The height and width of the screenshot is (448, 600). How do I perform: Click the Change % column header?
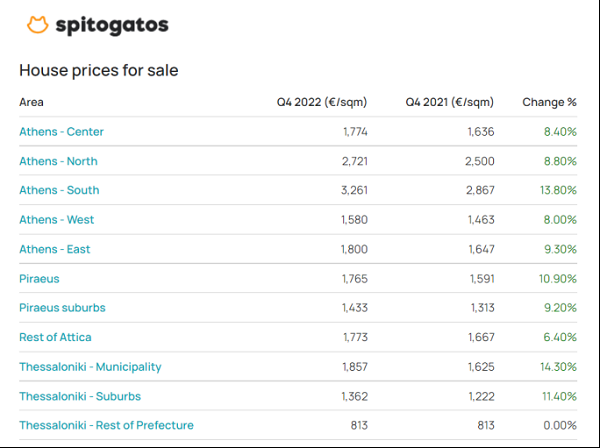[x=549, y=102]
